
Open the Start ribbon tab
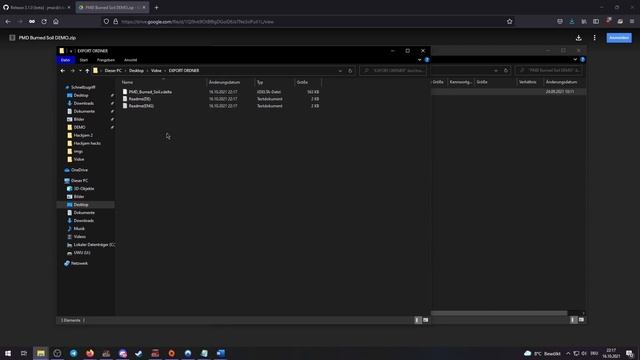coord(84,60)
